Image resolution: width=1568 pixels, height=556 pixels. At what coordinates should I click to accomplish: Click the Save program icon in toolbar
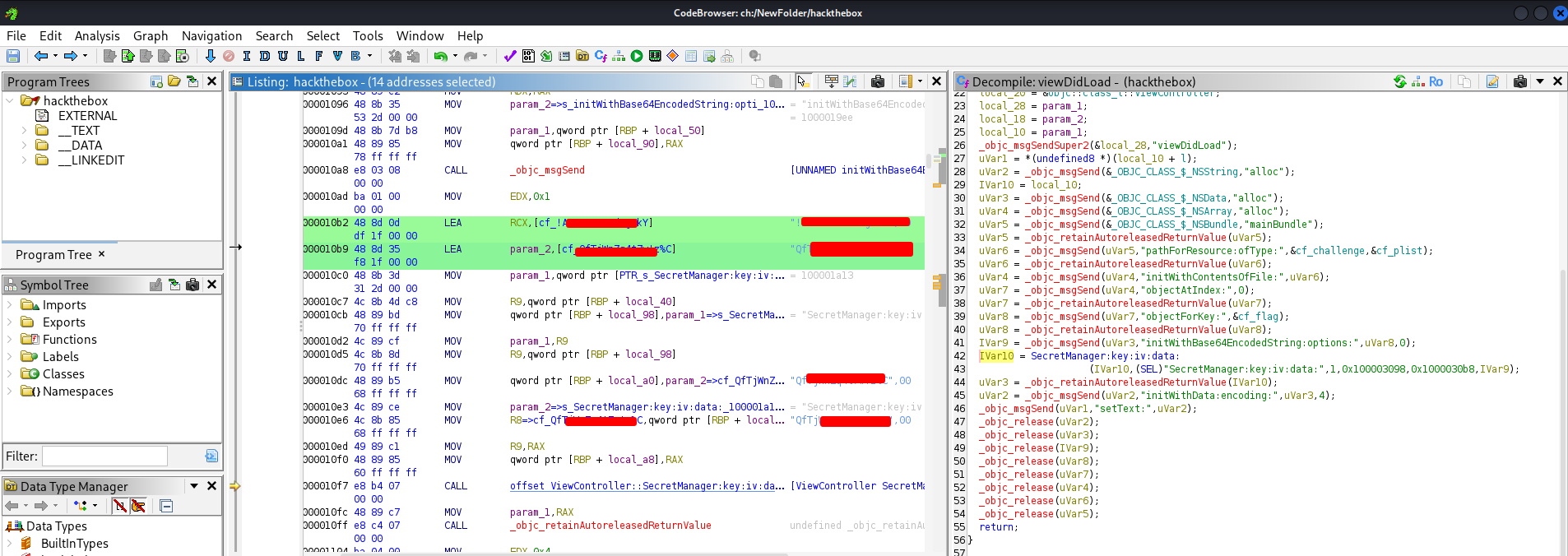point(13,56)
